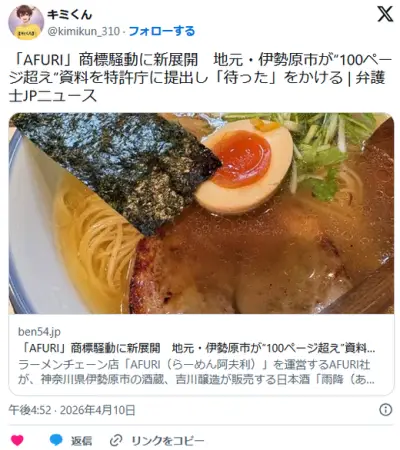Open the ben54.jp domain link
Viewport: 400px width, 450px height.
click(x=39, y=332)
